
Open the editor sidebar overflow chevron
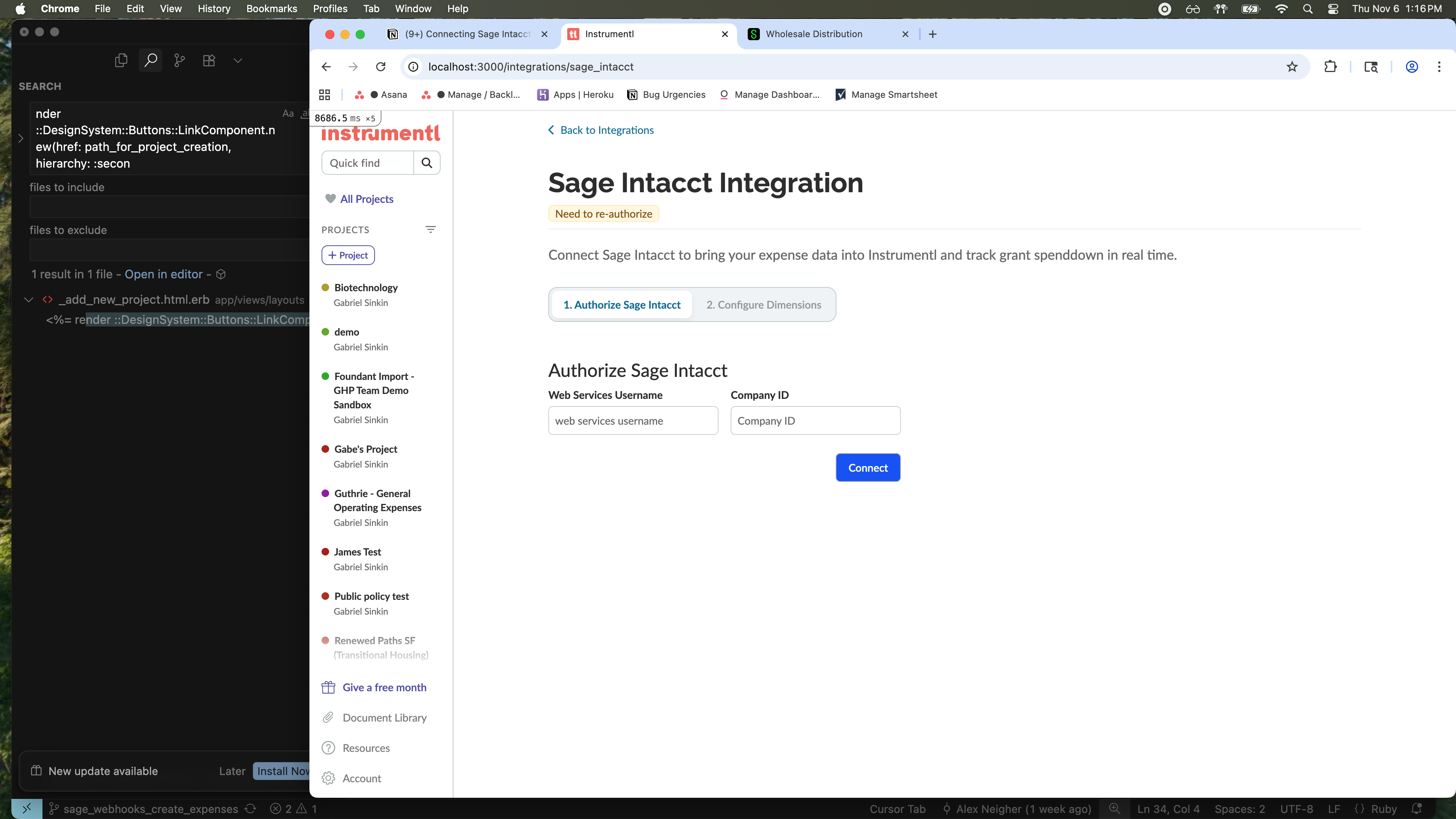click(237, 61)
